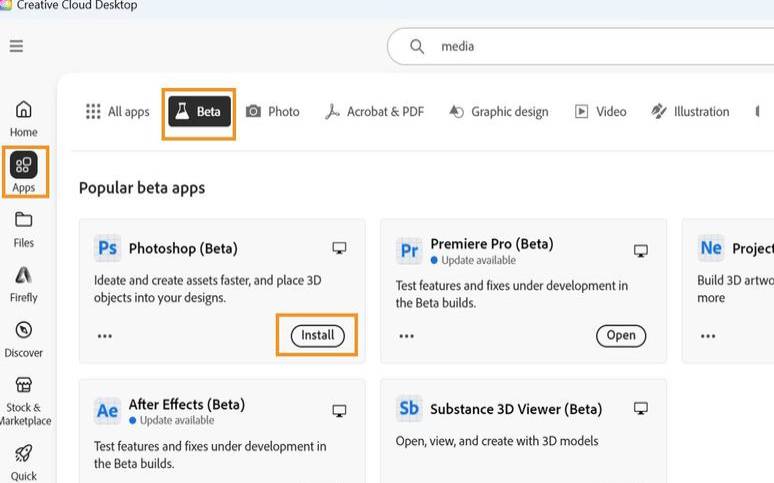Click the Project Neo Ne icon
Screen dimensions: 774x483
click(711, 248)
